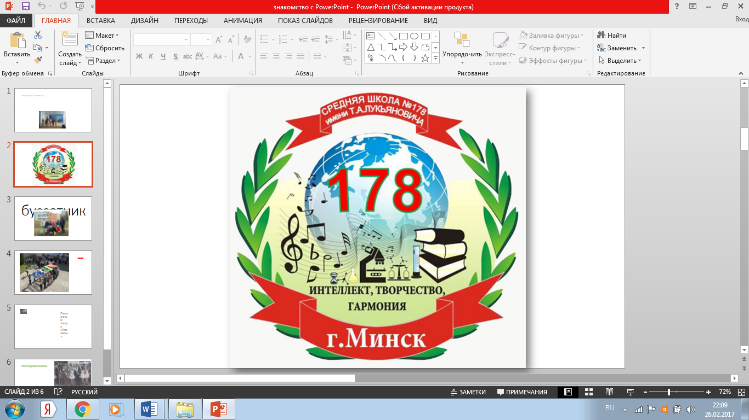Viewport: 749px width, 420px height.
Task: Open the Заменить dropdown arrow
Action: (643, 48)
